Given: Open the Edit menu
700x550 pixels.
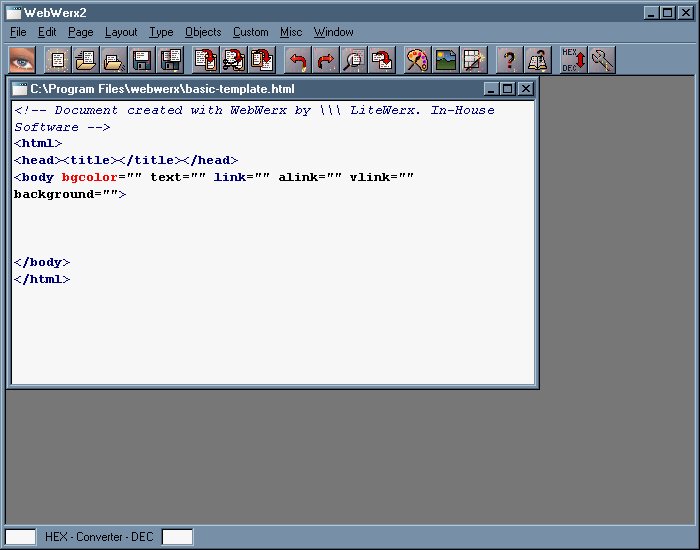Looking at the screenshot, I should [x=47, y=32].
